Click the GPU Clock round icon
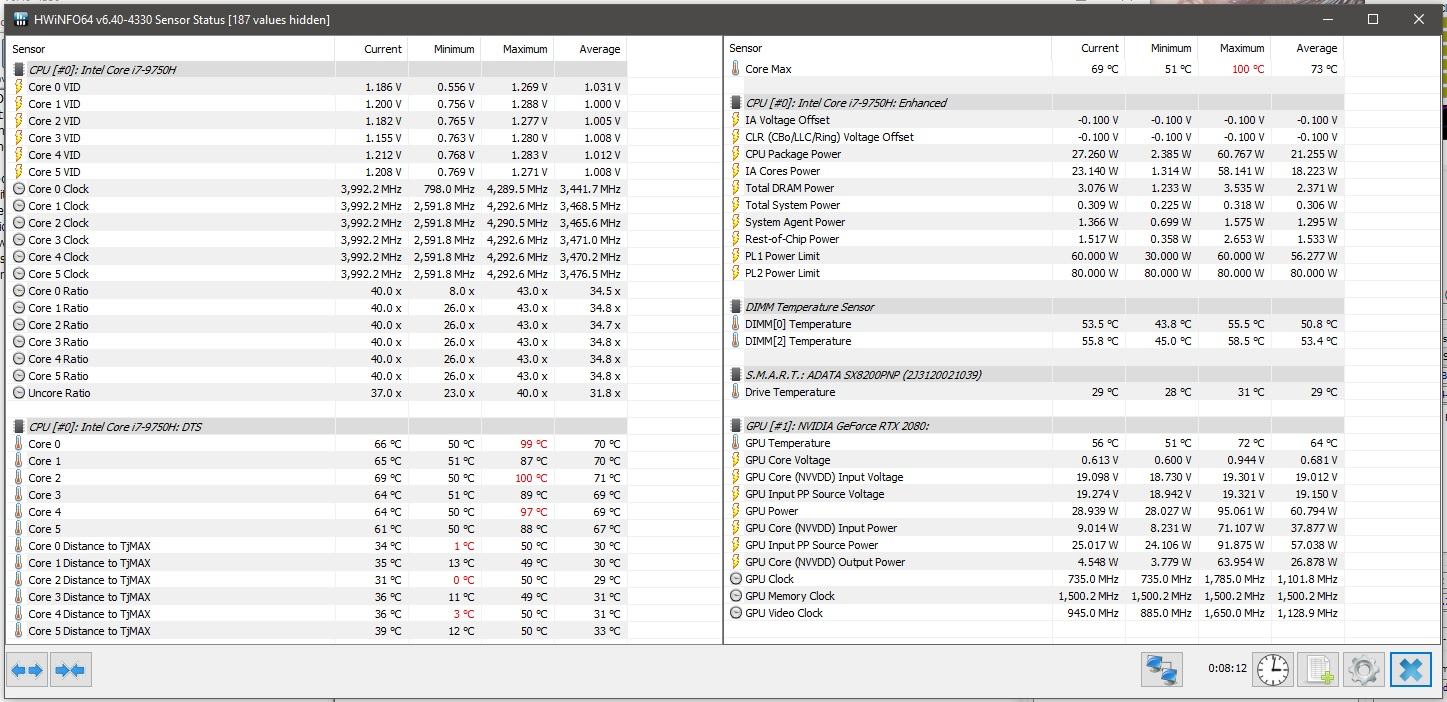The width and height of the screenshot is (1447, 702). tap(735, 579)
